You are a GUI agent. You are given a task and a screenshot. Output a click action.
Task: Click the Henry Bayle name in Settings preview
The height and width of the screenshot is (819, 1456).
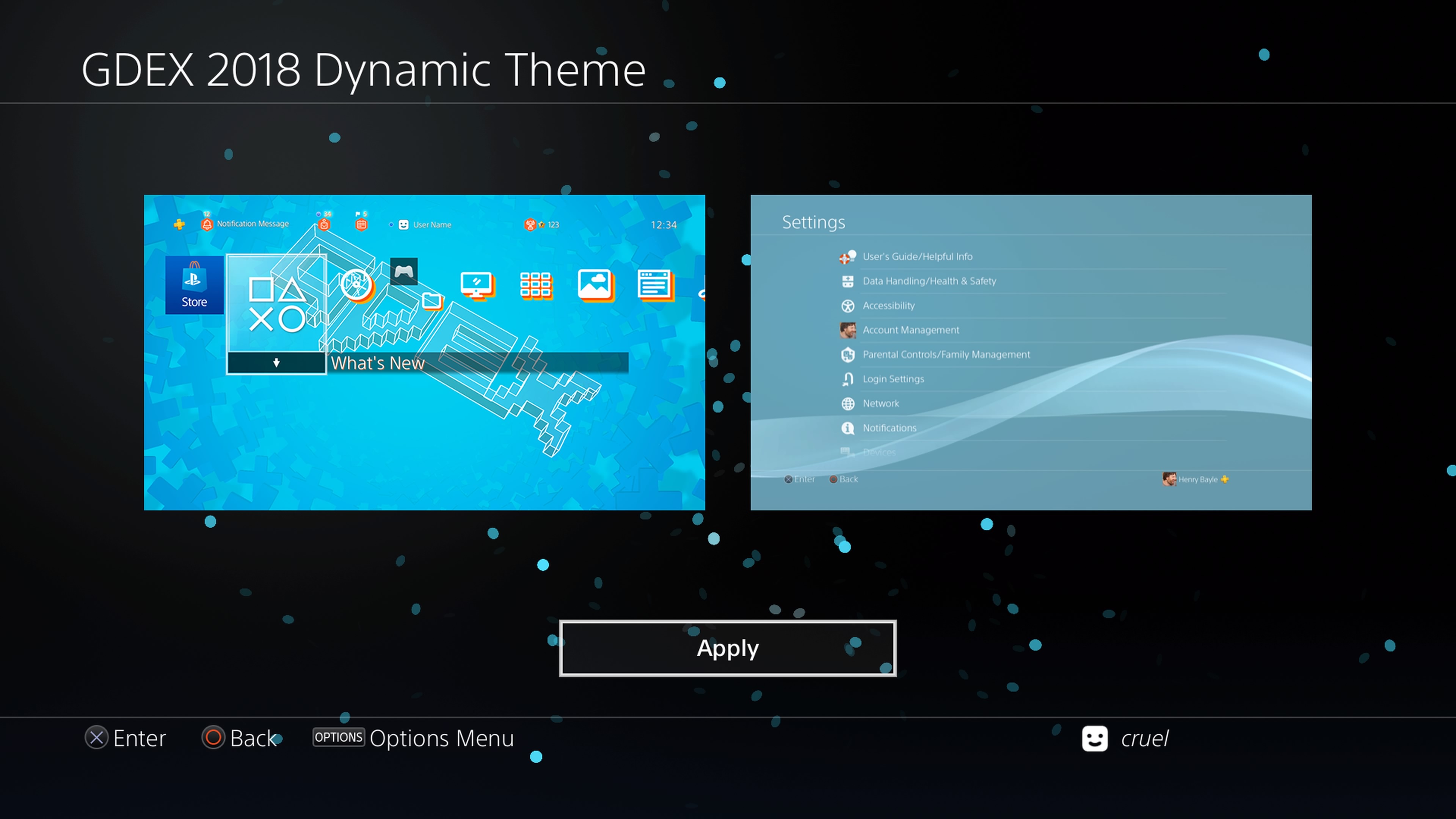pos(1198,479)
